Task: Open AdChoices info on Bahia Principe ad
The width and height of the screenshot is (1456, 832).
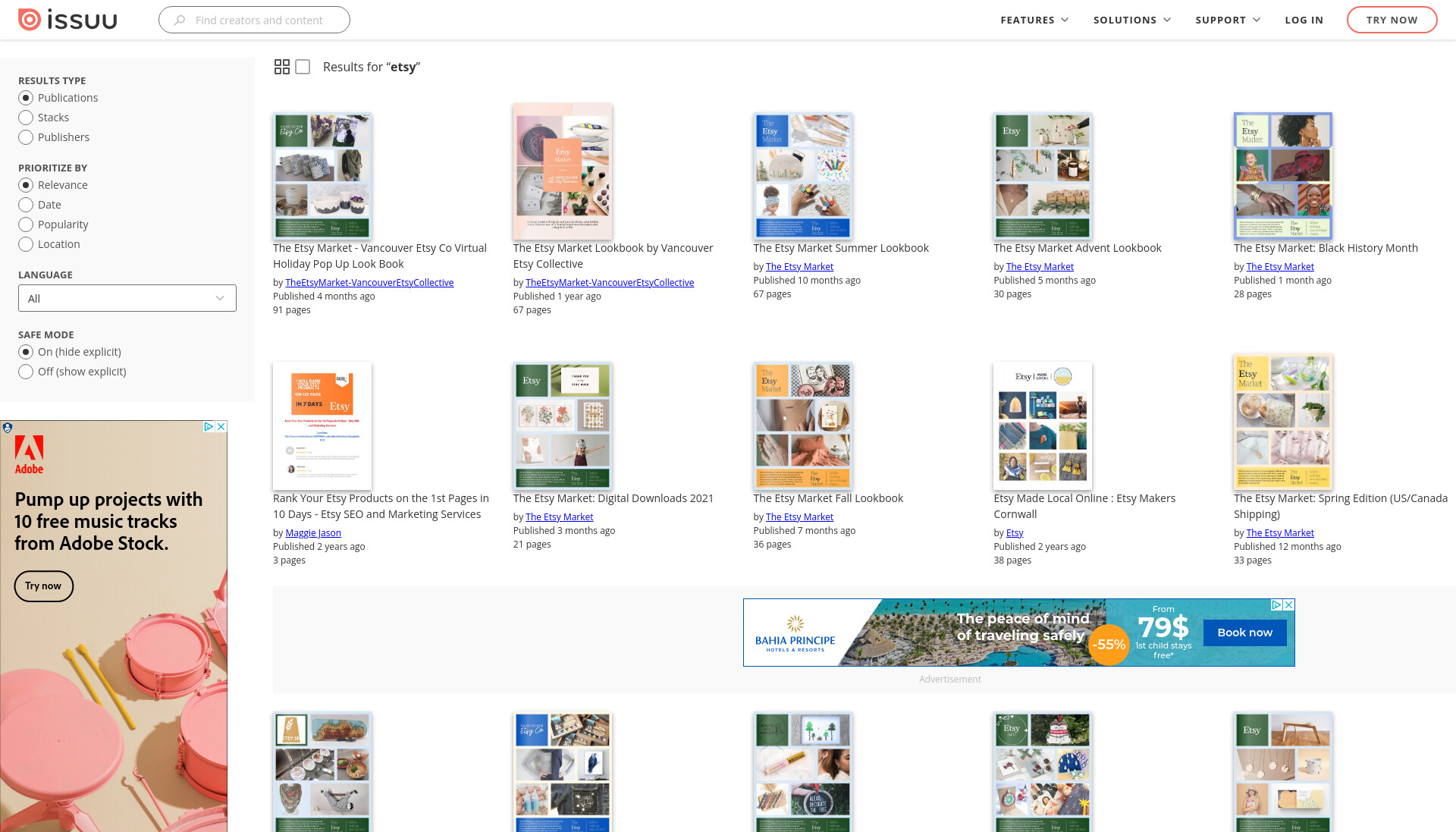Action: [x=1276, y=604]
